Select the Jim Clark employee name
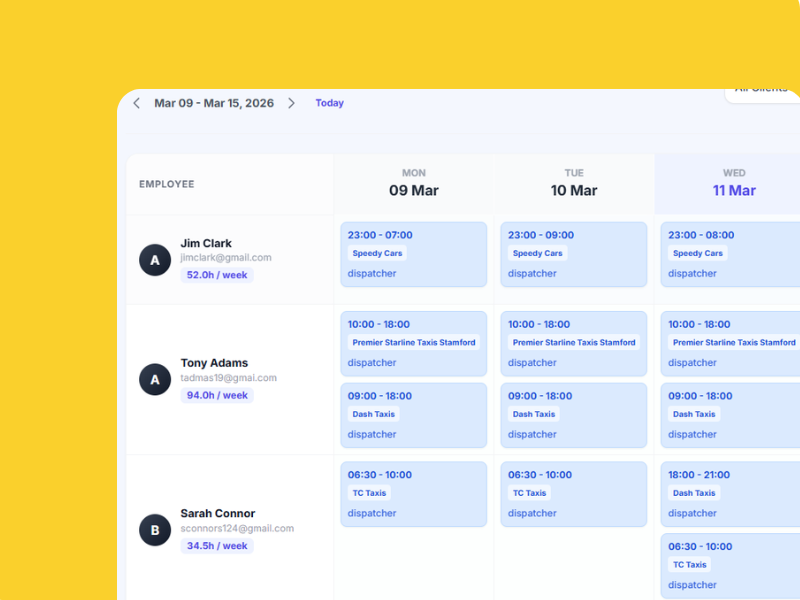Screen dimensions: 800x600 206,243
